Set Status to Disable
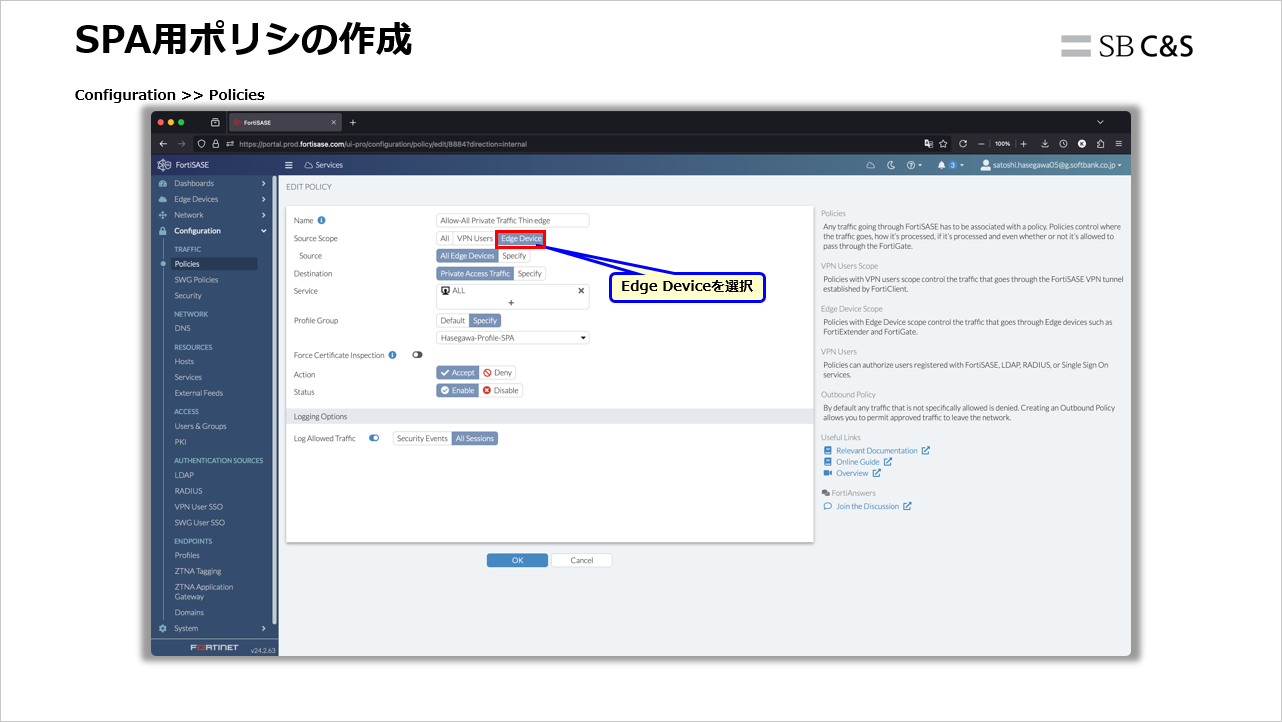 coord(501,391)
